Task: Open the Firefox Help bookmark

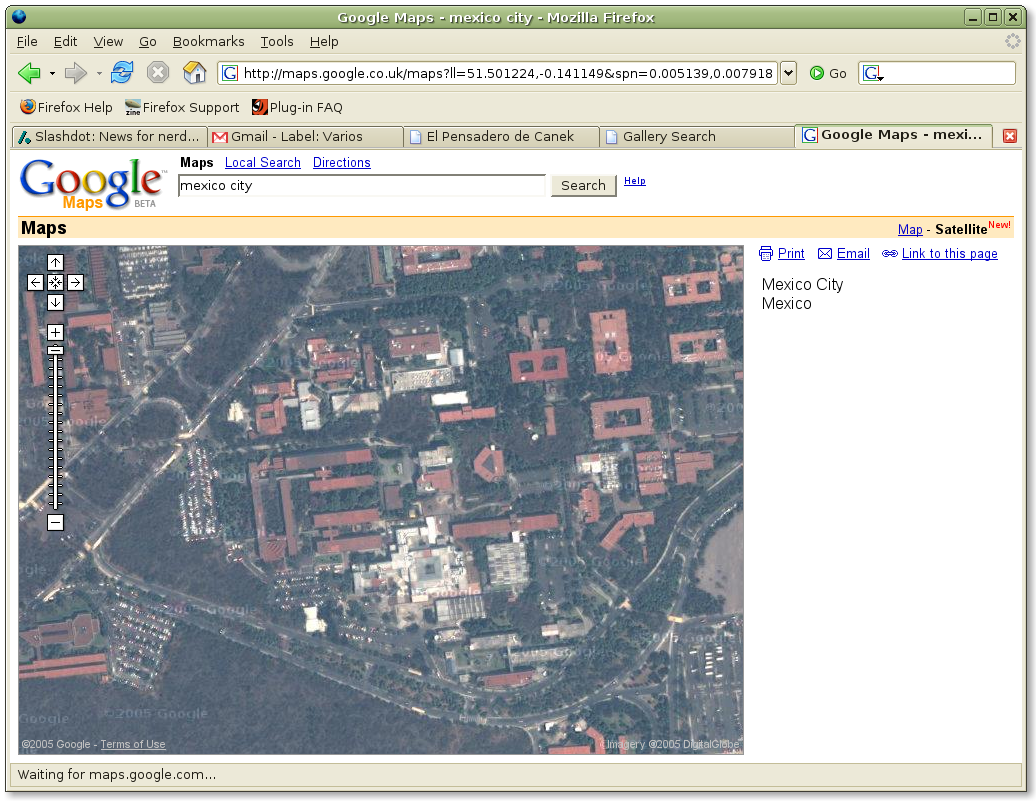Action: pos(66,107)
